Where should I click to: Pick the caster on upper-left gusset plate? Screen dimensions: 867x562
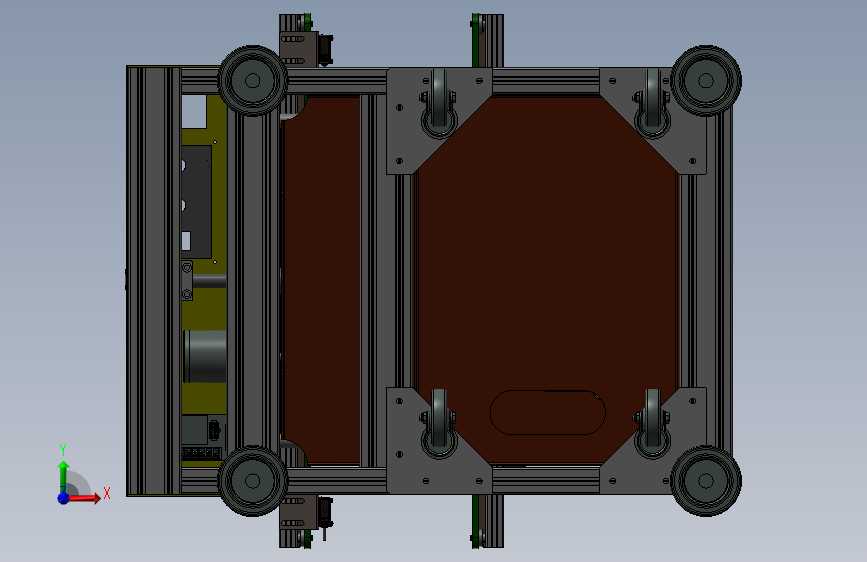coord(439,105)
